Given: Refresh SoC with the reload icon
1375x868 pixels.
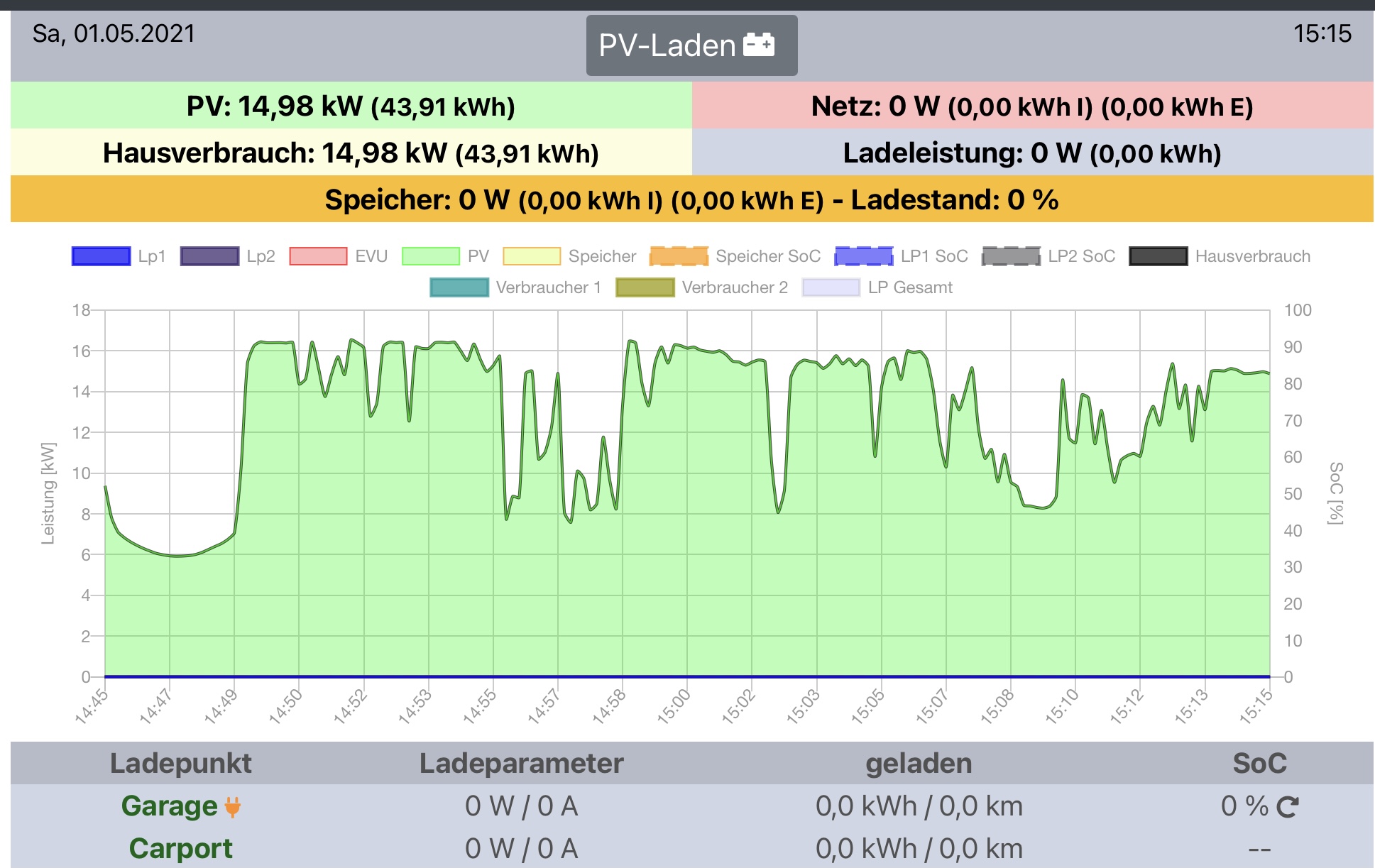Looking at the screenshot, I should coord(1287,807).
